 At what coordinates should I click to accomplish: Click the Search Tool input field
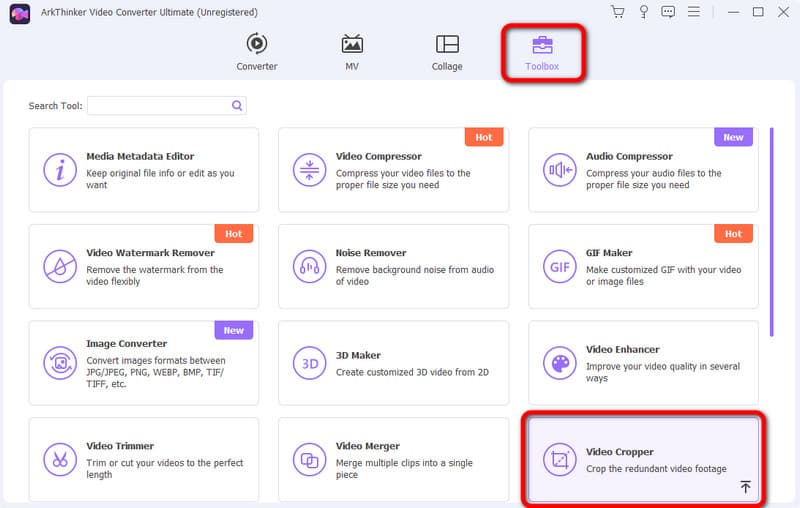tap(167, 106)
